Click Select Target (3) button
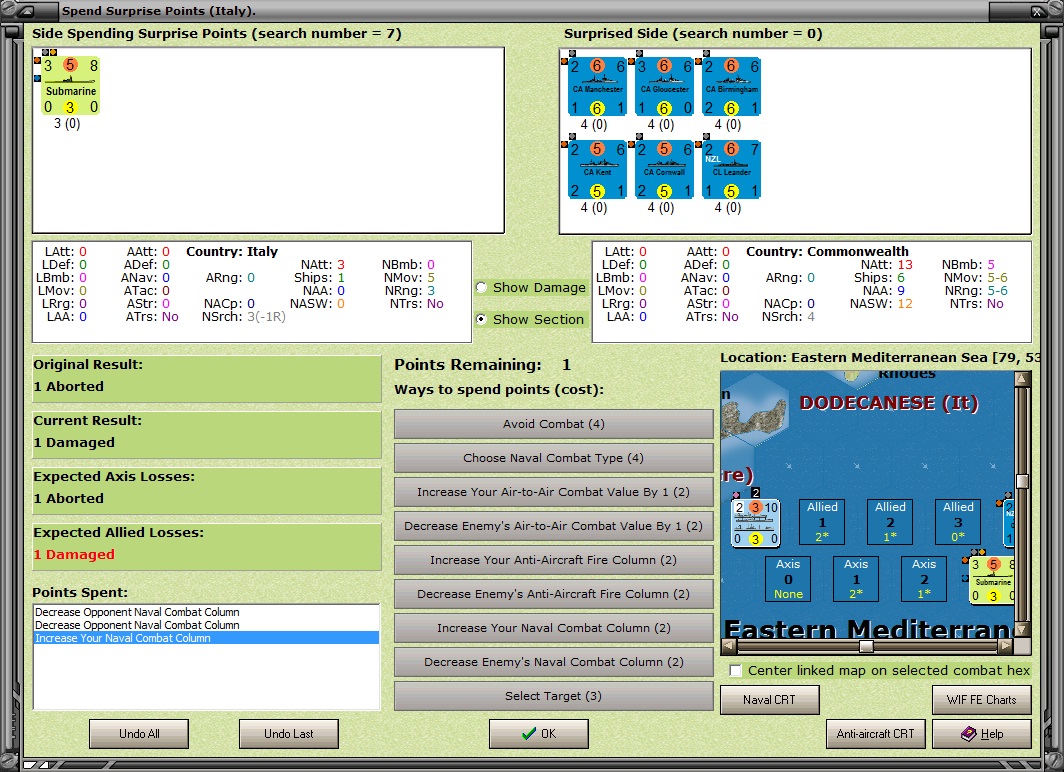The height and width of the screenshot is (772, 1064). (554, 696)
